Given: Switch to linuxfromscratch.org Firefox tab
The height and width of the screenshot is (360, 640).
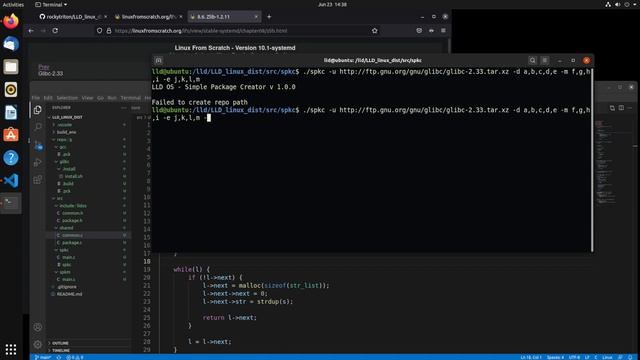Looking at the screenshot, I should (x=149, y=17).
